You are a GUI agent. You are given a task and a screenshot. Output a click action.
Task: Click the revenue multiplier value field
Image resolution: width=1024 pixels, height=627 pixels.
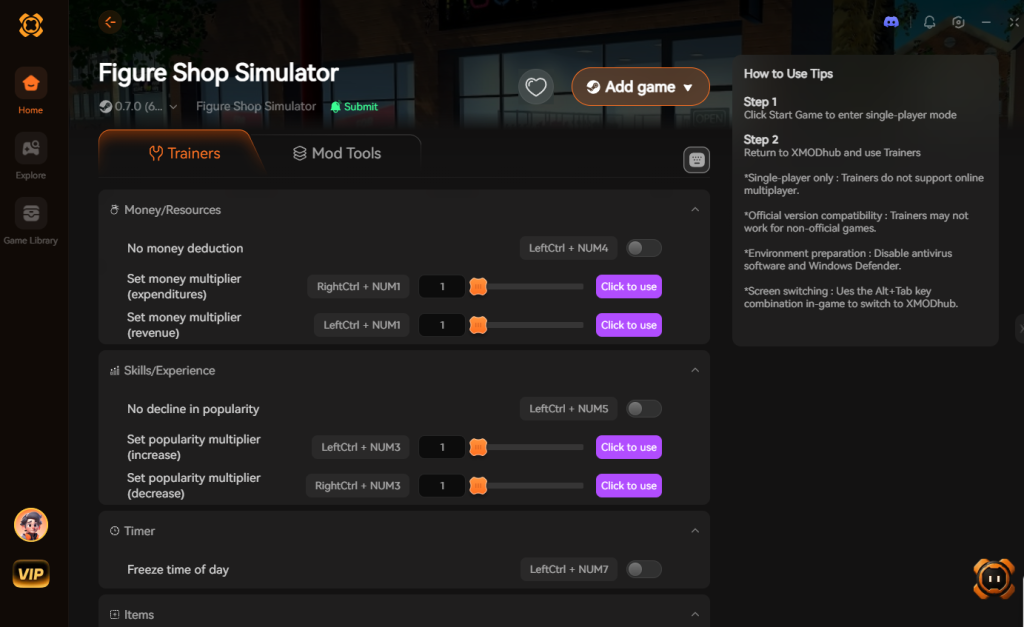pyautogui.click(x=442, y=325)
